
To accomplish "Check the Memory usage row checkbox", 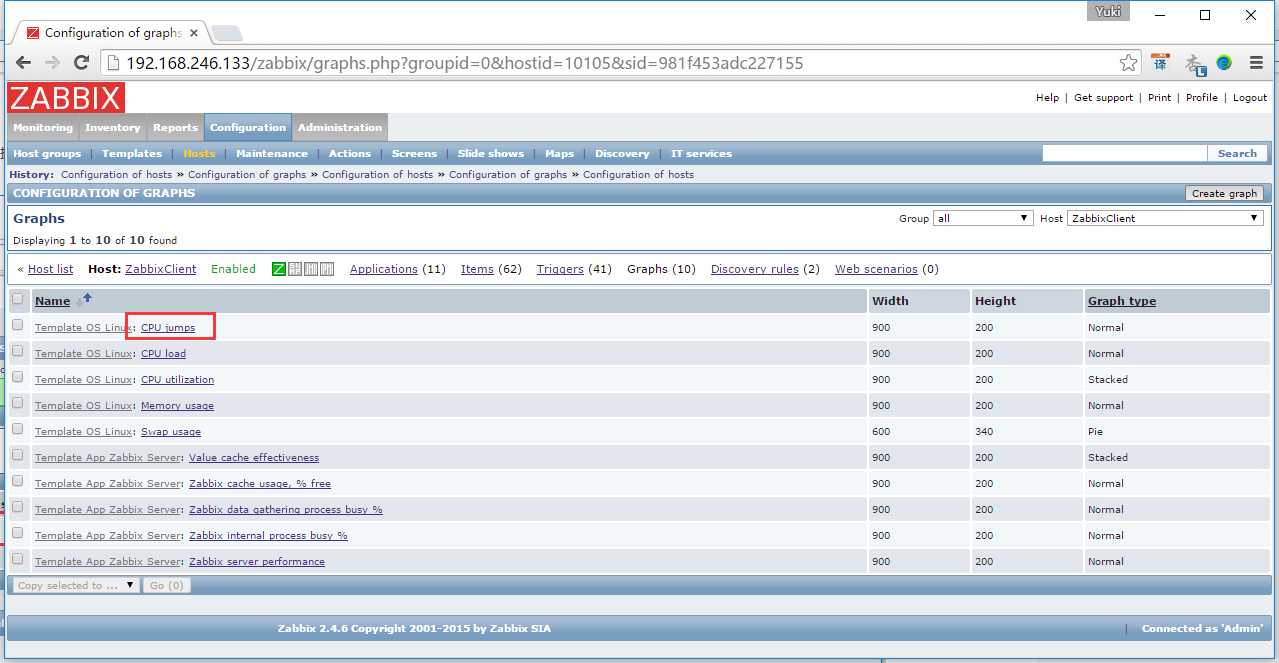I will pyautogui.click(x=17, y=403).
